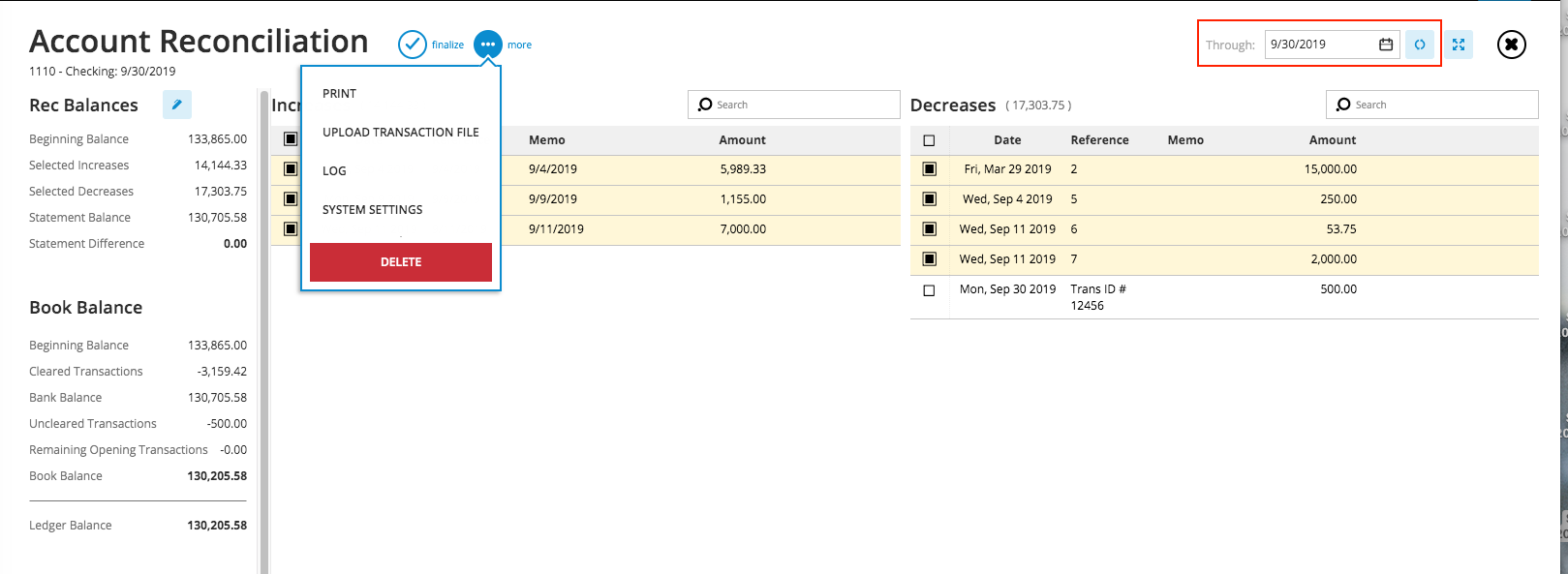Click the search icon in the Decreases search box
The height and width of the screenshot is (574, 1568).
pyautogui.click(x=1343, y=105)
